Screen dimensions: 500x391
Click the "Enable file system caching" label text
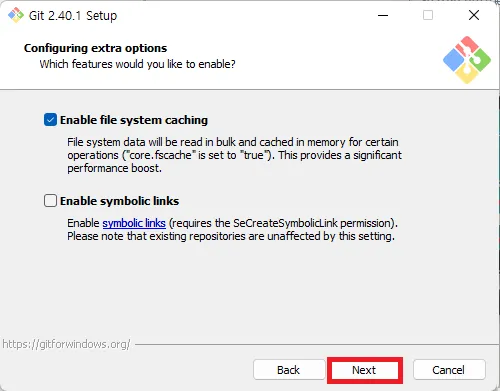coord(134,120)
